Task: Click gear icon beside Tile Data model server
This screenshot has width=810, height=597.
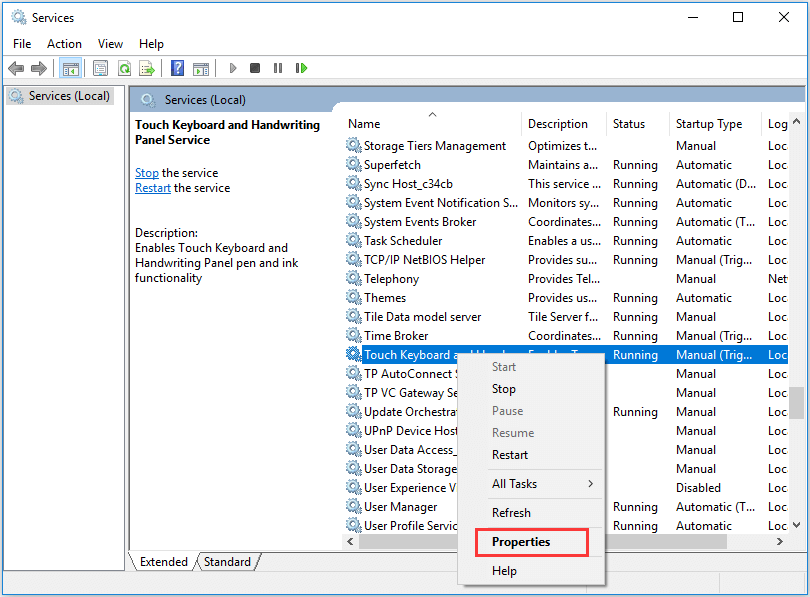Action: 353,317
